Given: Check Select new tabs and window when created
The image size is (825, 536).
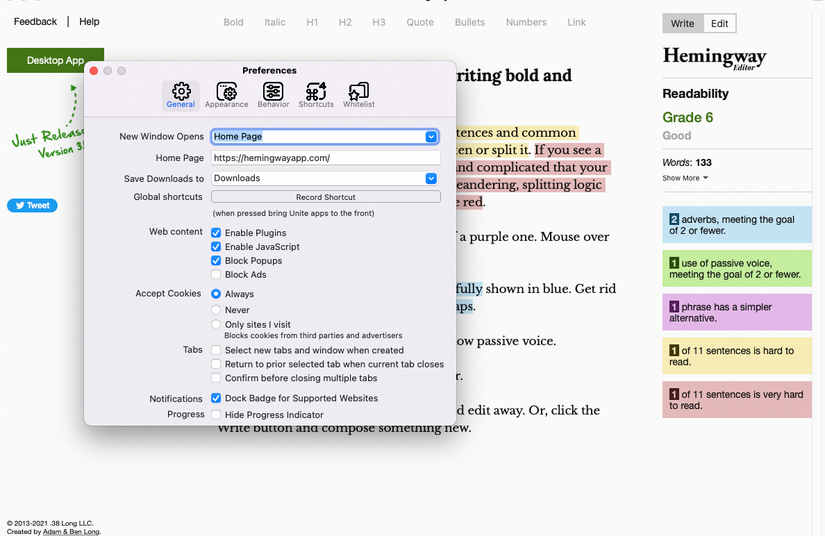Looking at the screenshot, I should pyautogui.click(x=216, y=350).
